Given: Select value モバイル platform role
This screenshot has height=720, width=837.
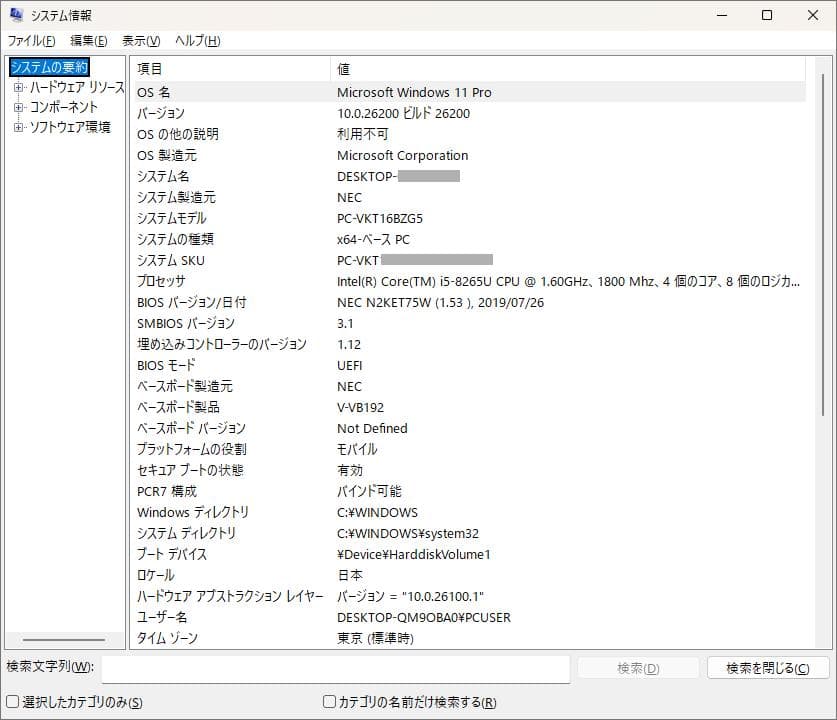Looking at the screenshot, I should point(357,449).
